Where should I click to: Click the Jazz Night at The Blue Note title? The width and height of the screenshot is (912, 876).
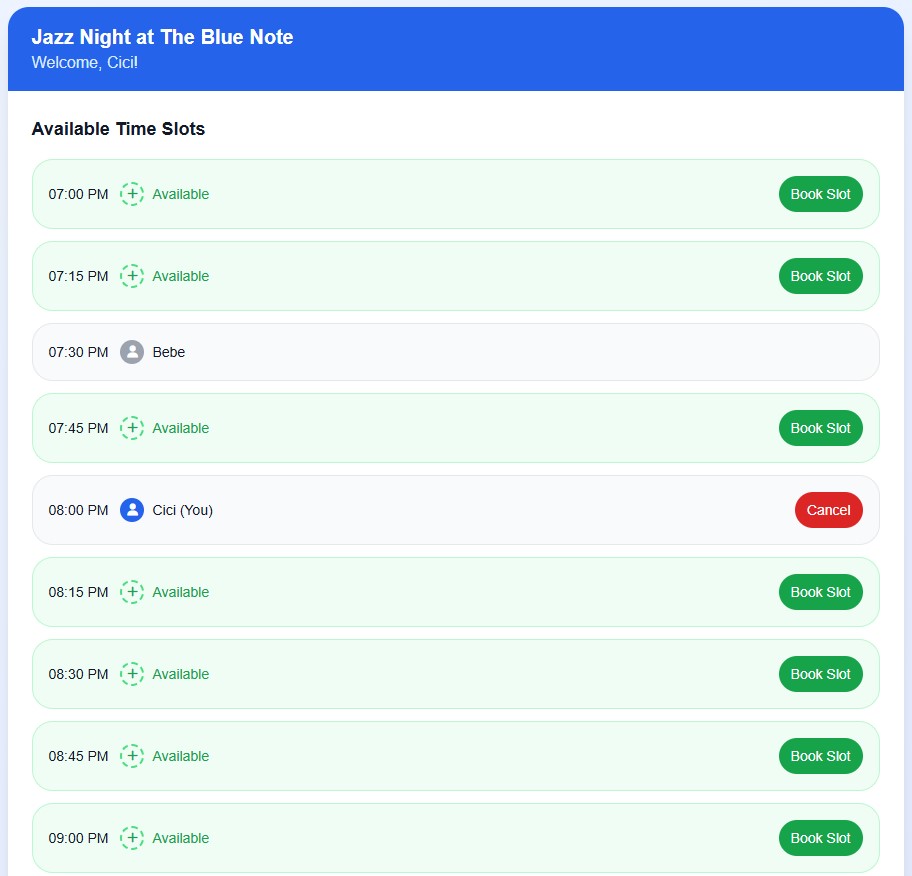coord(162,37)
